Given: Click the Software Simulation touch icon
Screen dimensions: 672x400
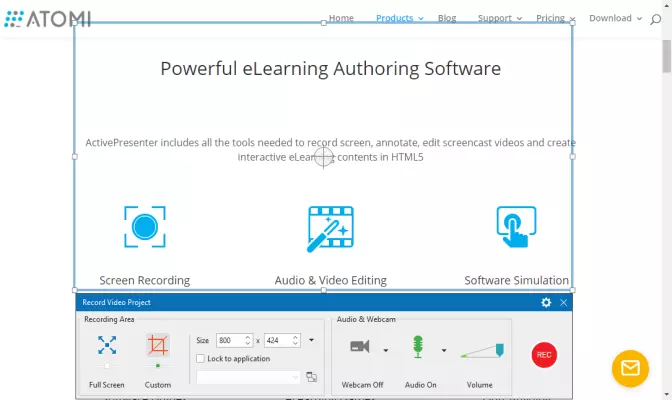Looking at the screenshot, I should click(516, 227).
